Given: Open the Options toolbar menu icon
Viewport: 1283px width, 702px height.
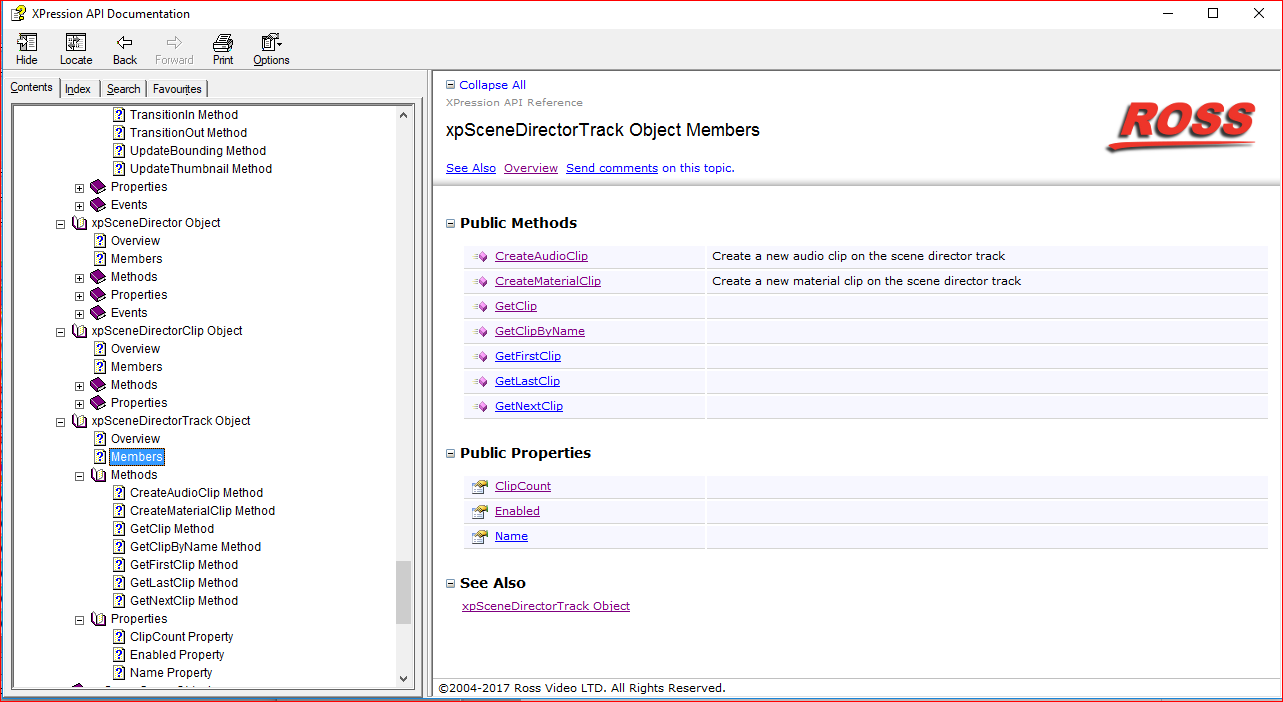Looking at the screenshot, I should point(271,43).
